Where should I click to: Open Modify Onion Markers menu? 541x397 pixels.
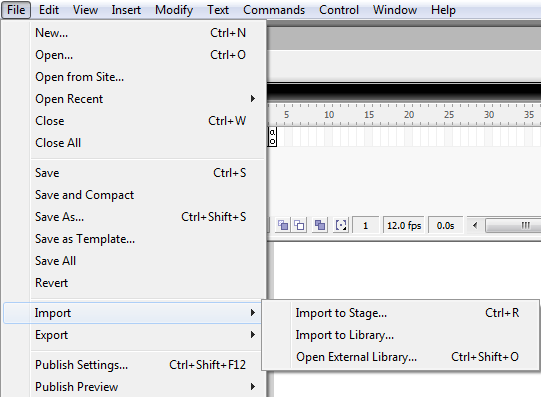[341, 226]
